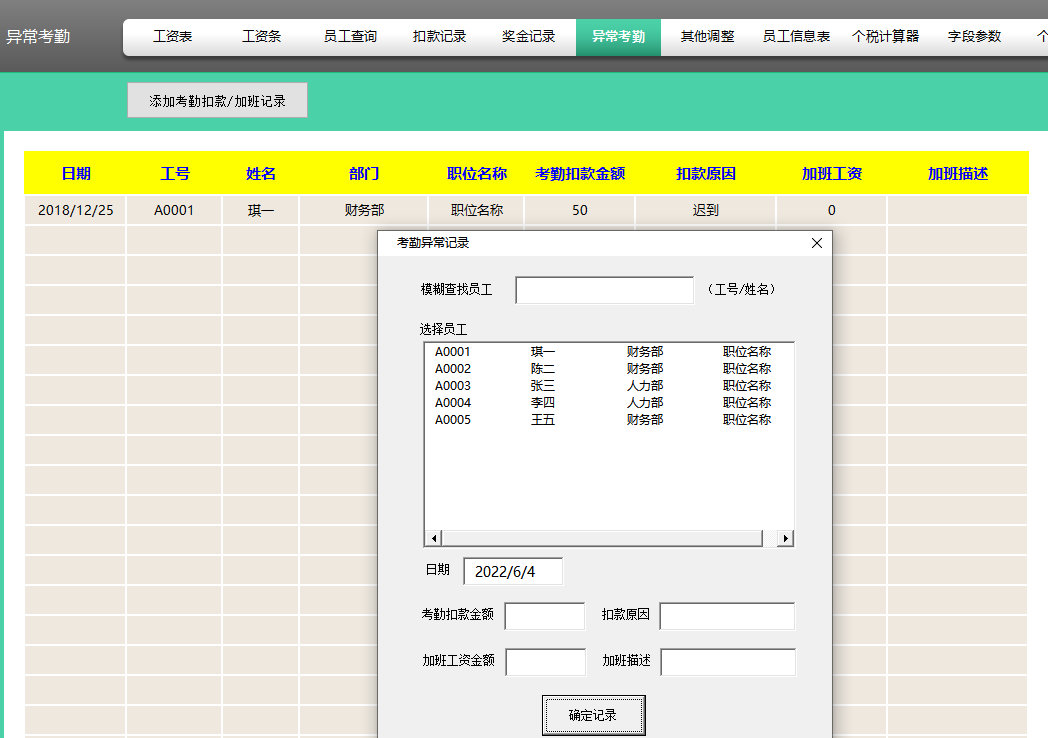Click the 日期 date field showing 2022/6/4
Viewport: 1048px width, 738px height.
click(513, 570)
